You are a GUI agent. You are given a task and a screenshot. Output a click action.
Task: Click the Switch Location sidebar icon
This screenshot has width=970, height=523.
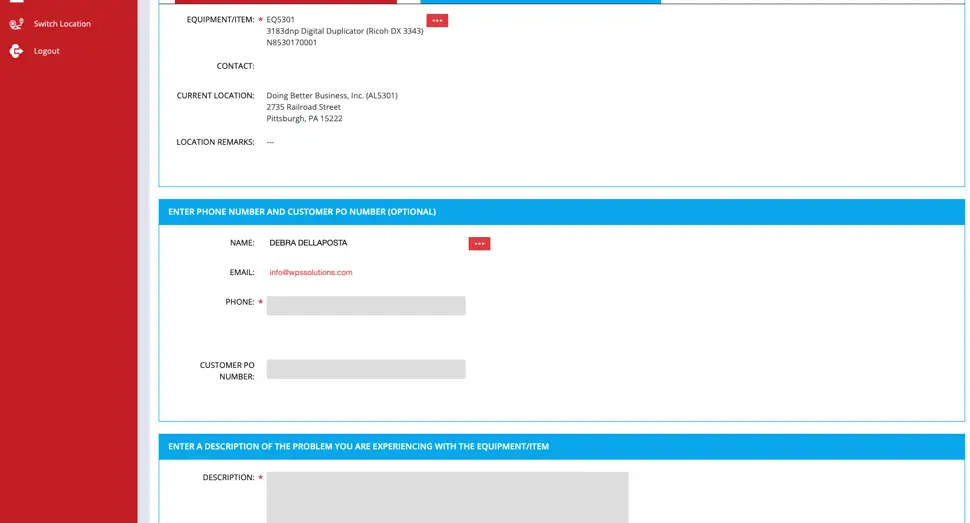coord(16,24)
